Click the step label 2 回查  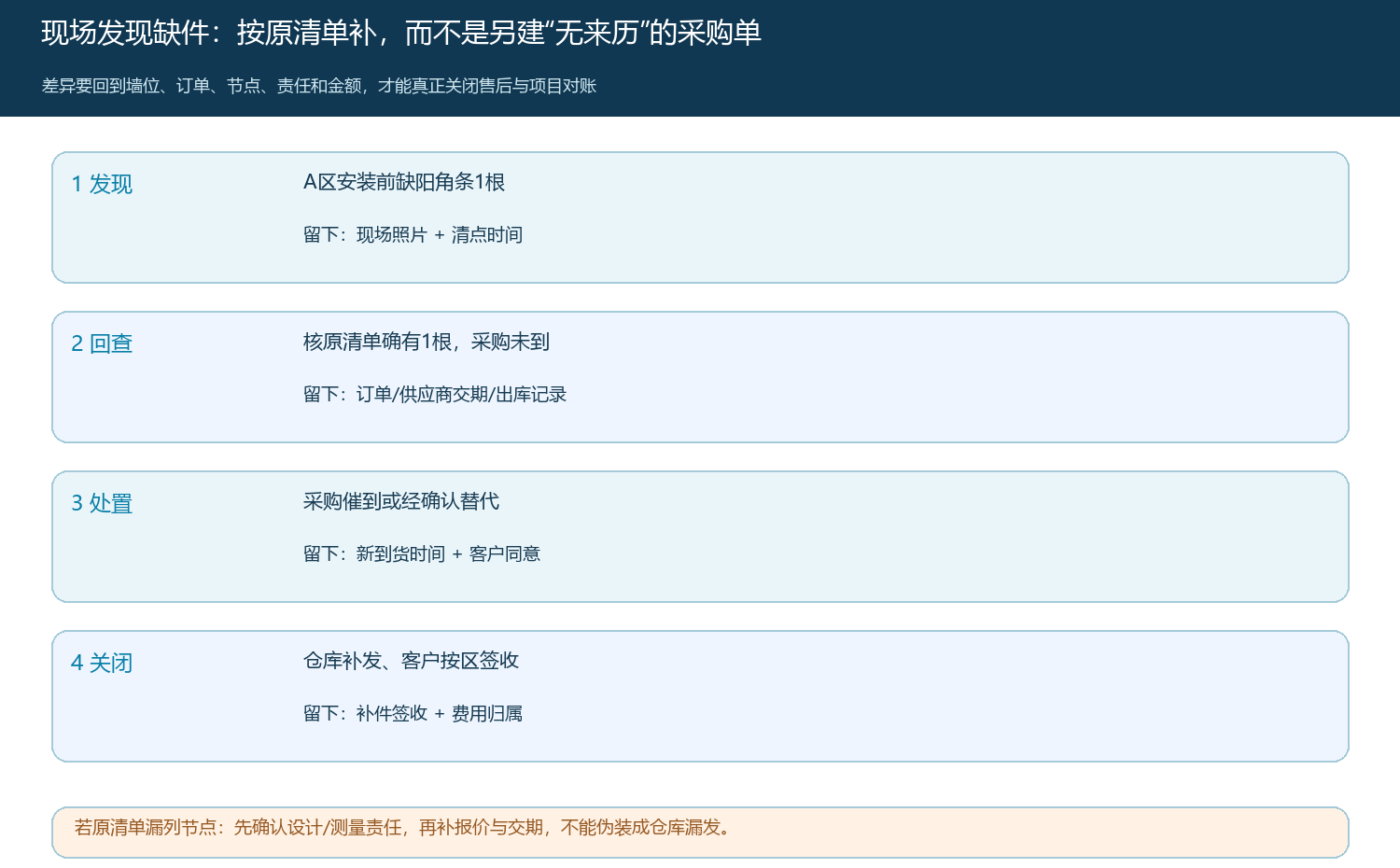(x=102, y=343)
